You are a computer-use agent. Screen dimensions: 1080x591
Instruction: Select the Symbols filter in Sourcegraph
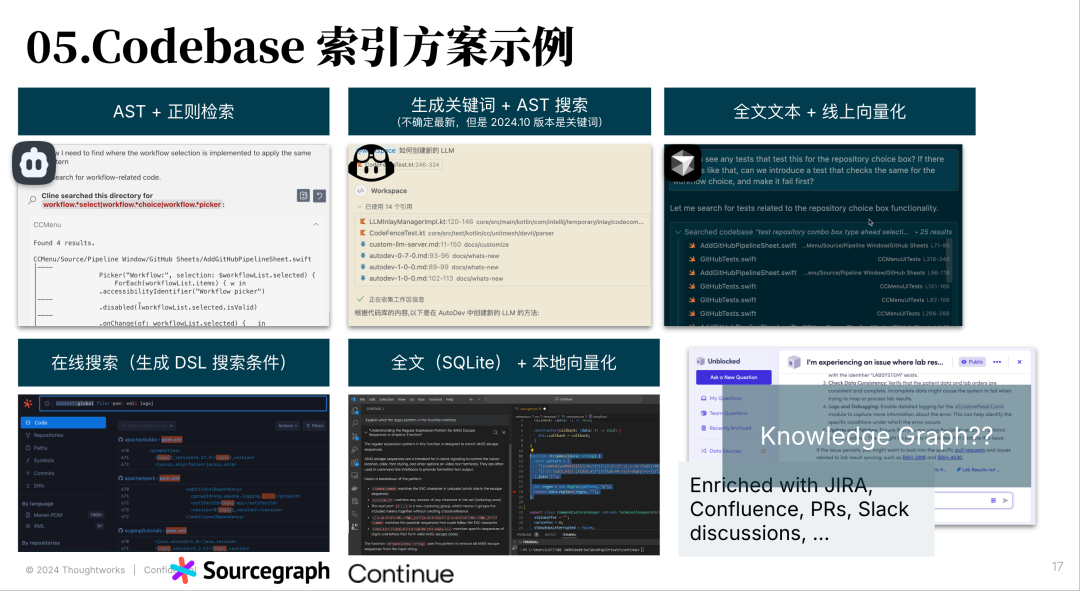click(x=41, y=460)
